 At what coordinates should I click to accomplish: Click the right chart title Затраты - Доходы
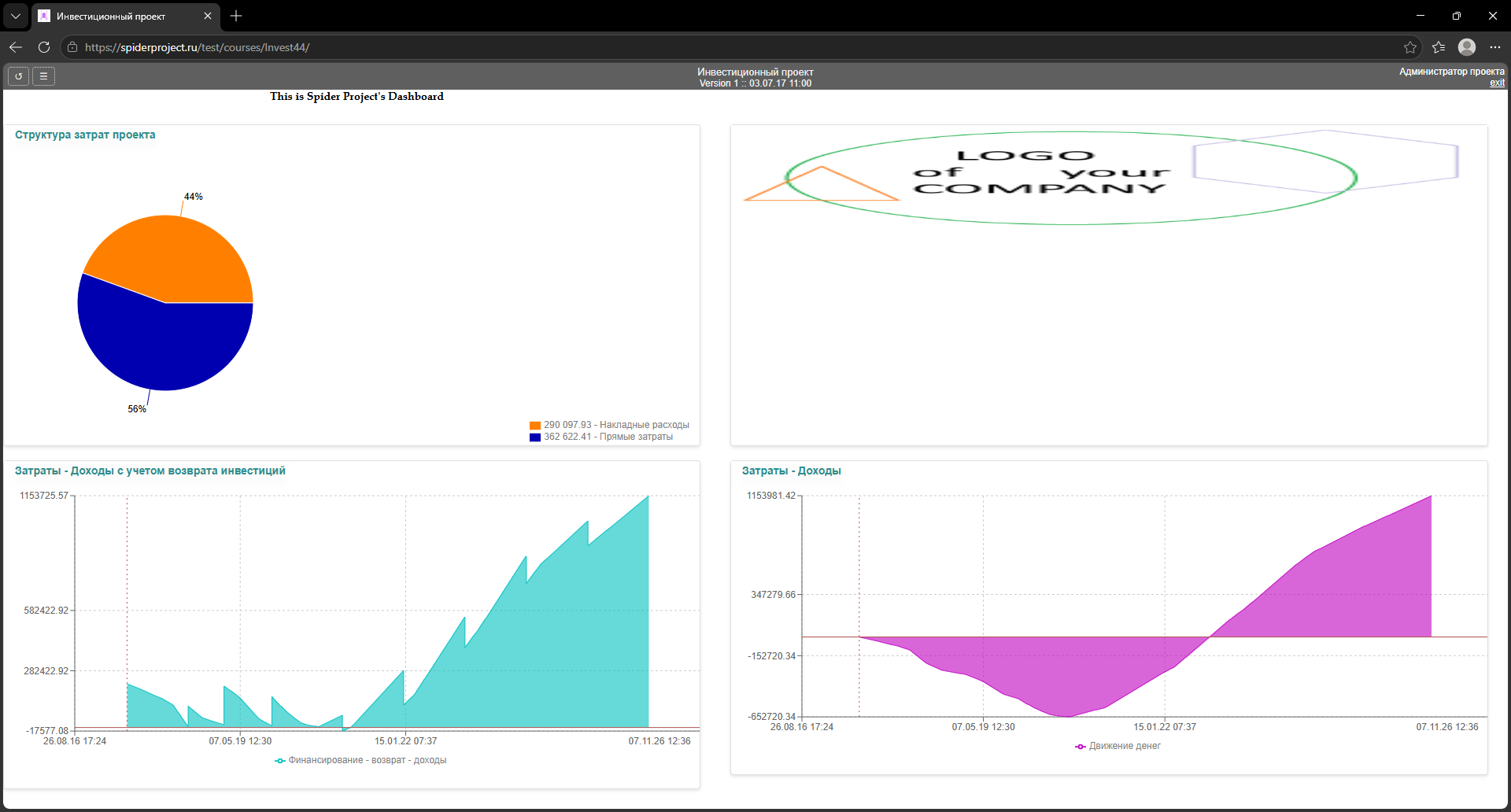792,471
